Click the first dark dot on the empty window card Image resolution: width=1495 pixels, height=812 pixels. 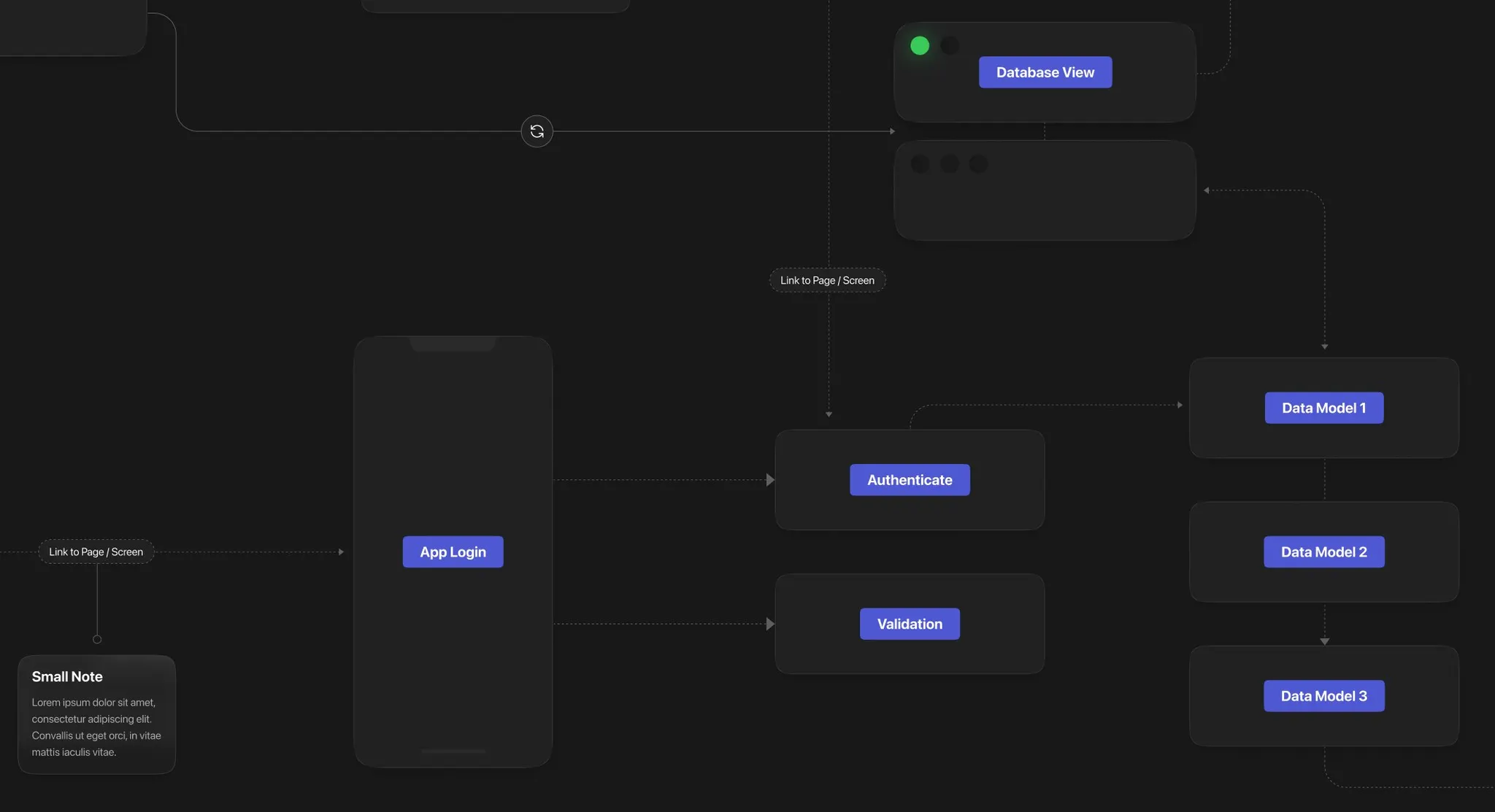click(920, 164)
